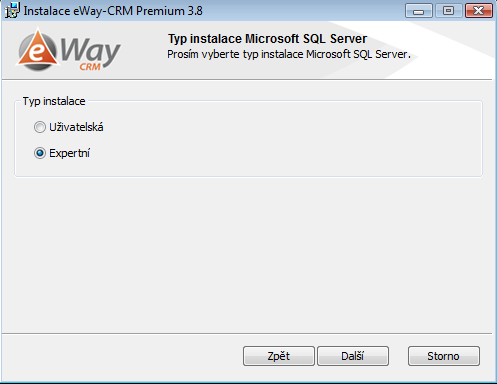Screen dimensions: 497x384
Task: Click the 'Instalace eWay-CRM Premium 3.8' title text
Action: [113, 11]
